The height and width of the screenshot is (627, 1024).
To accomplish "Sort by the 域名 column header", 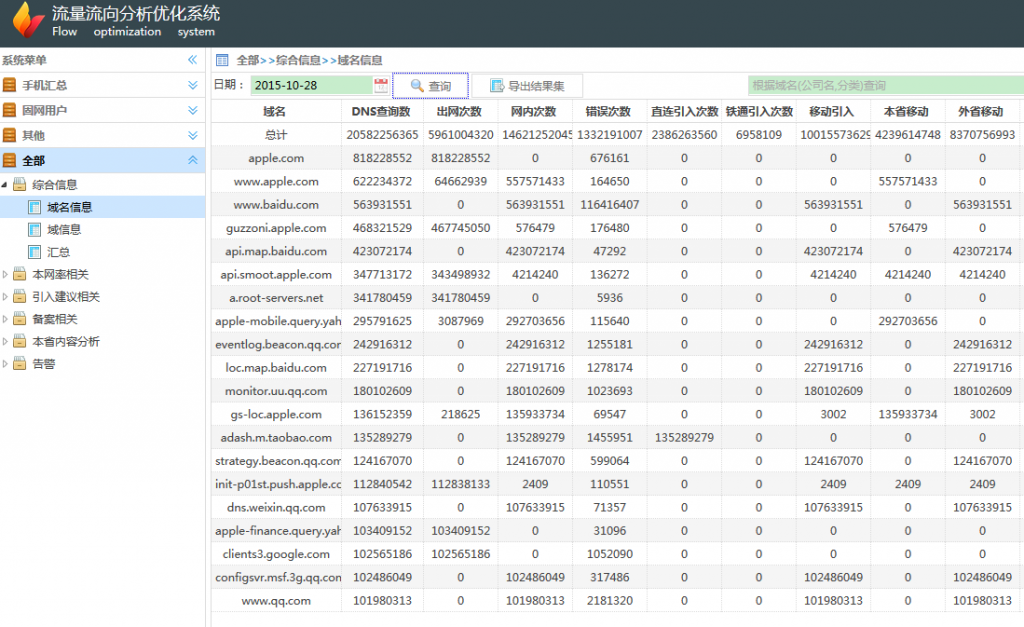I will [274, 111].
